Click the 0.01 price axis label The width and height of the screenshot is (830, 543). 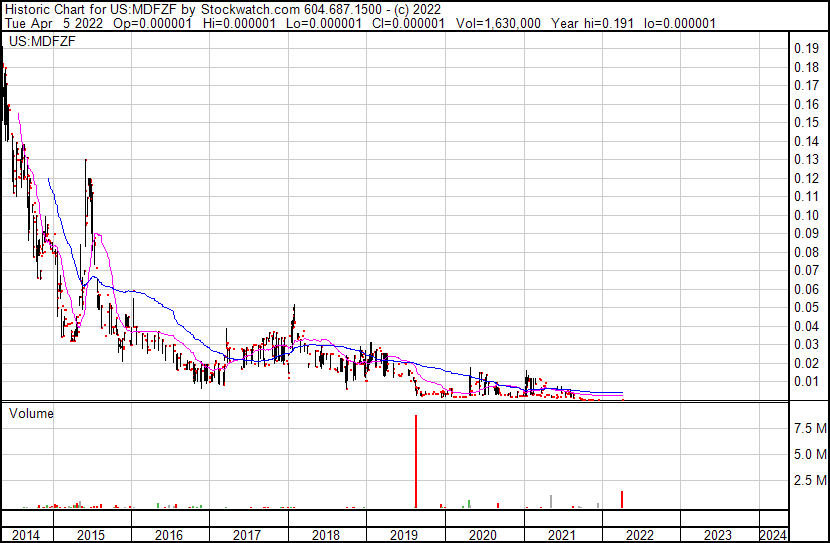[x=806, y=382]
